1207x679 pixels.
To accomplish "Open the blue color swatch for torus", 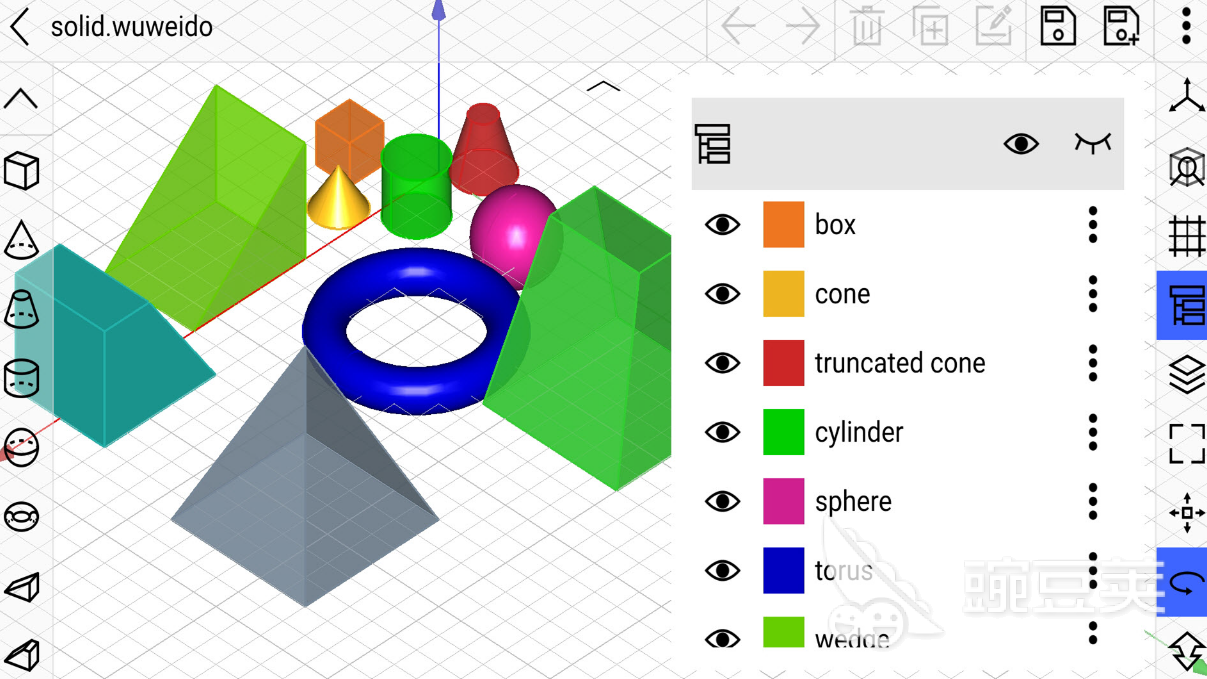I will [784, 570].
